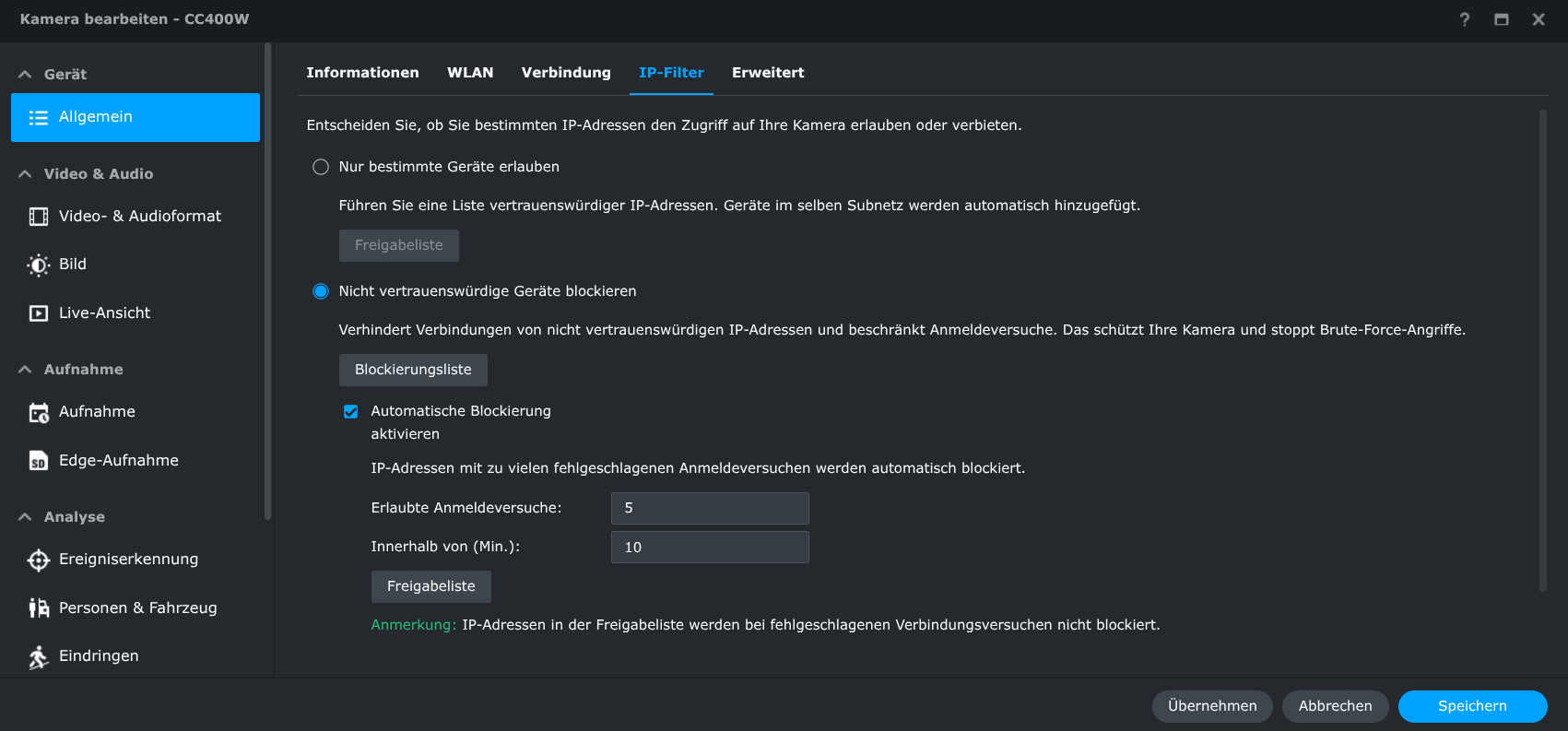Viewport: 1568px width, 731px height.
Task: Open the Blockierungsliste button
Action: pos(413,370)
